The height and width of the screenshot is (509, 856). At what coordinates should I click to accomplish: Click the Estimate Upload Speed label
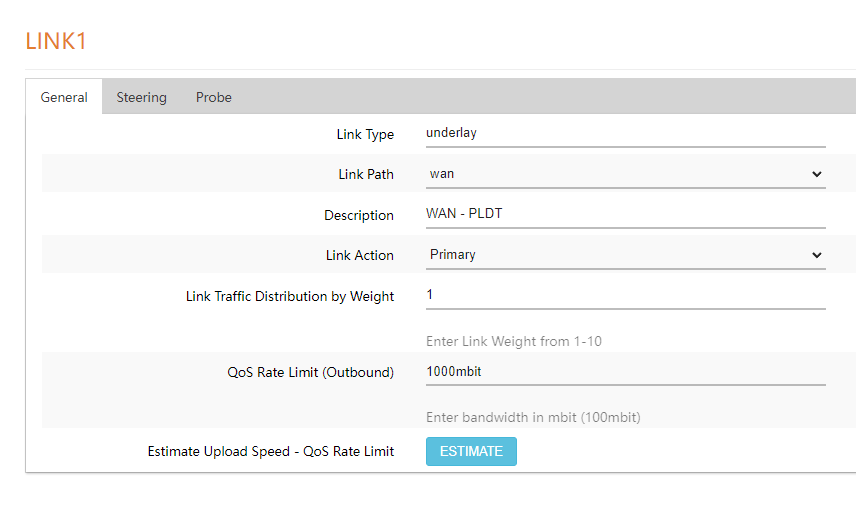[x=270, y=451]
